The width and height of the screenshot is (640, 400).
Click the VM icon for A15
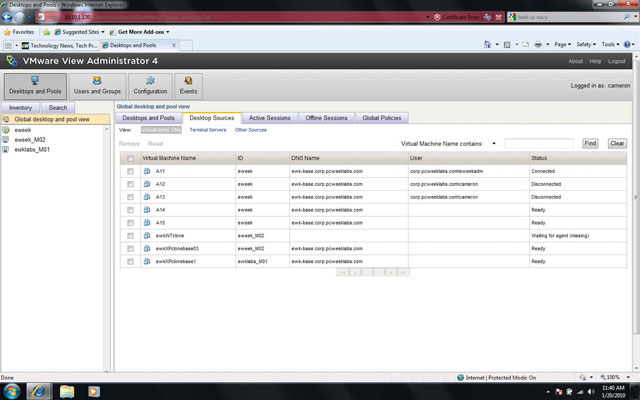(147, 223)
